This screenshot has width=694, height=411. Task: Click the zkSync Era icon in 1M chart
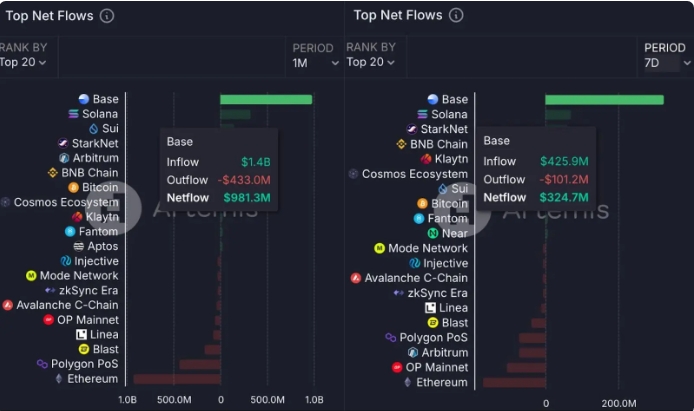pyautogui.click(x=50, y=290)
